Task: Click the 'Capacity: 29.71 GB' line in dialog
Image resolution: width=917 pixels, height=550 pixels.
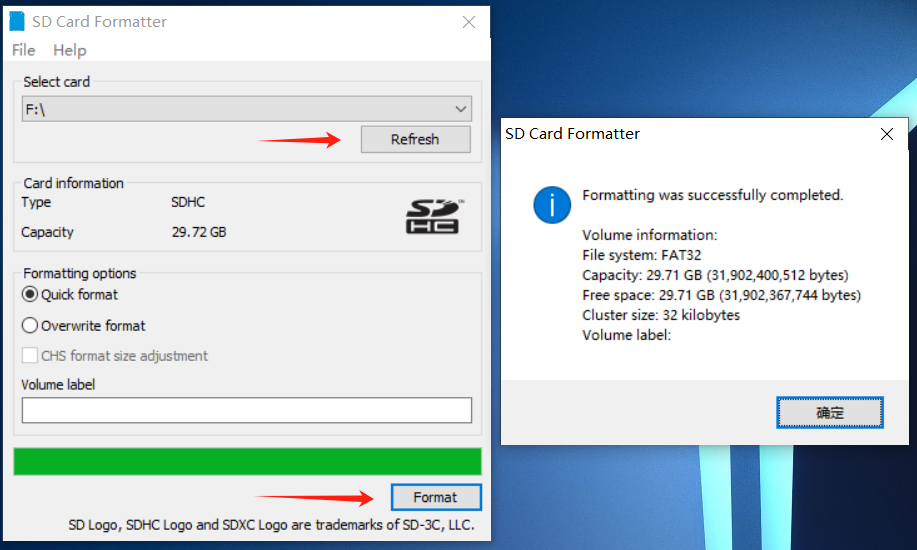Action: tap(715, 275)
